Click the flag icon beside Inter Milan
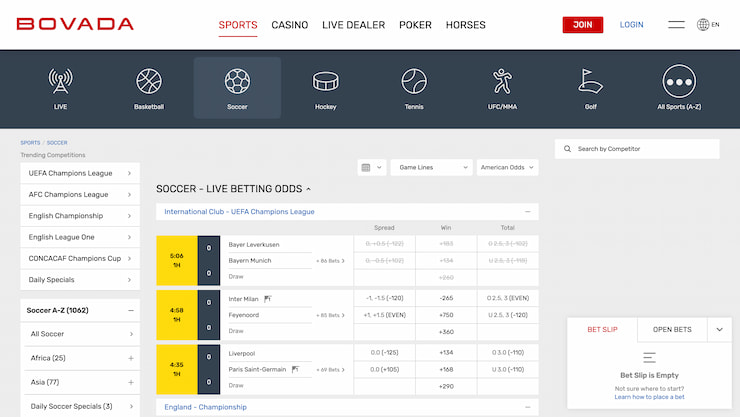Image resolution: width=740 pixels, height=417 pixels. (268, 299)
